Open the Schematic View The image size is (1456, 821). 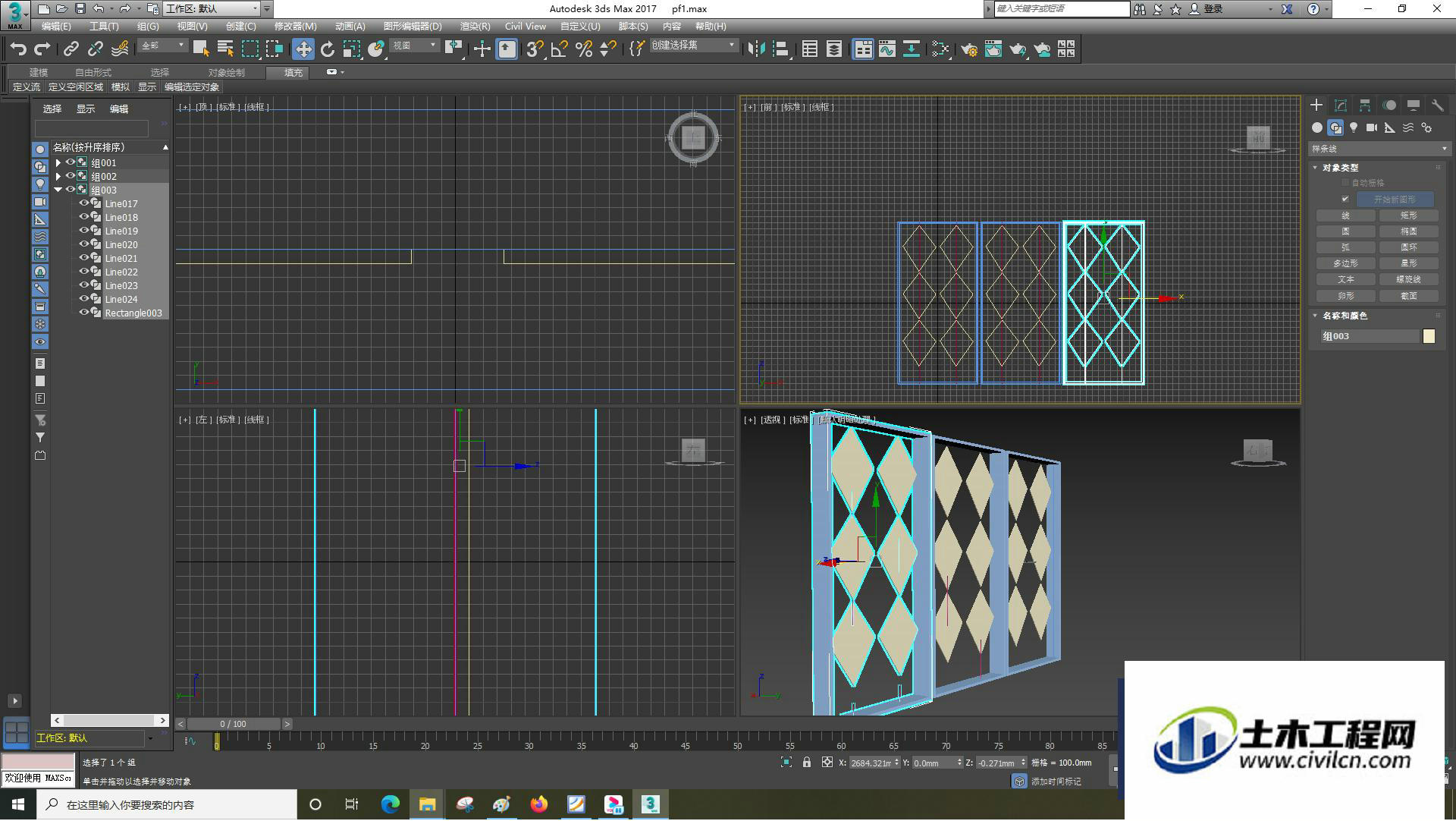(x=912, y=49)
